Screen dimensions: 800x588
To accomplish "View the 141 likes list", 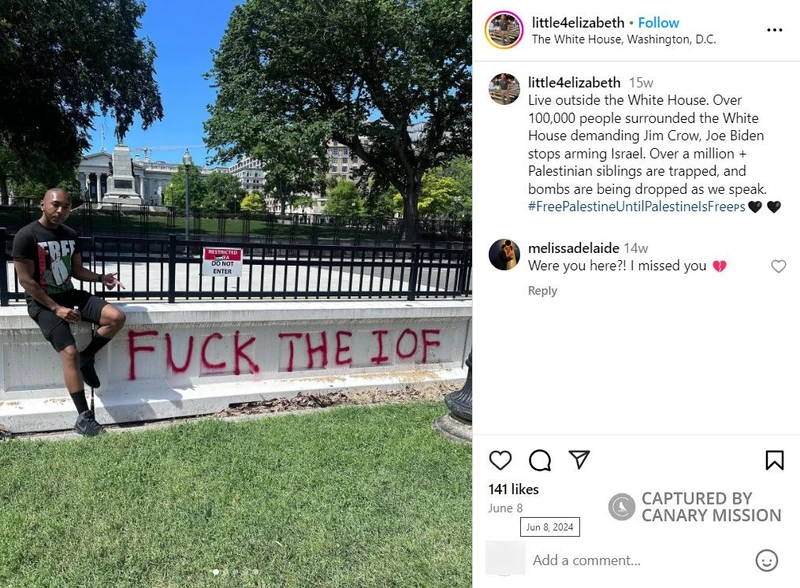I will [x=513, y=489].
